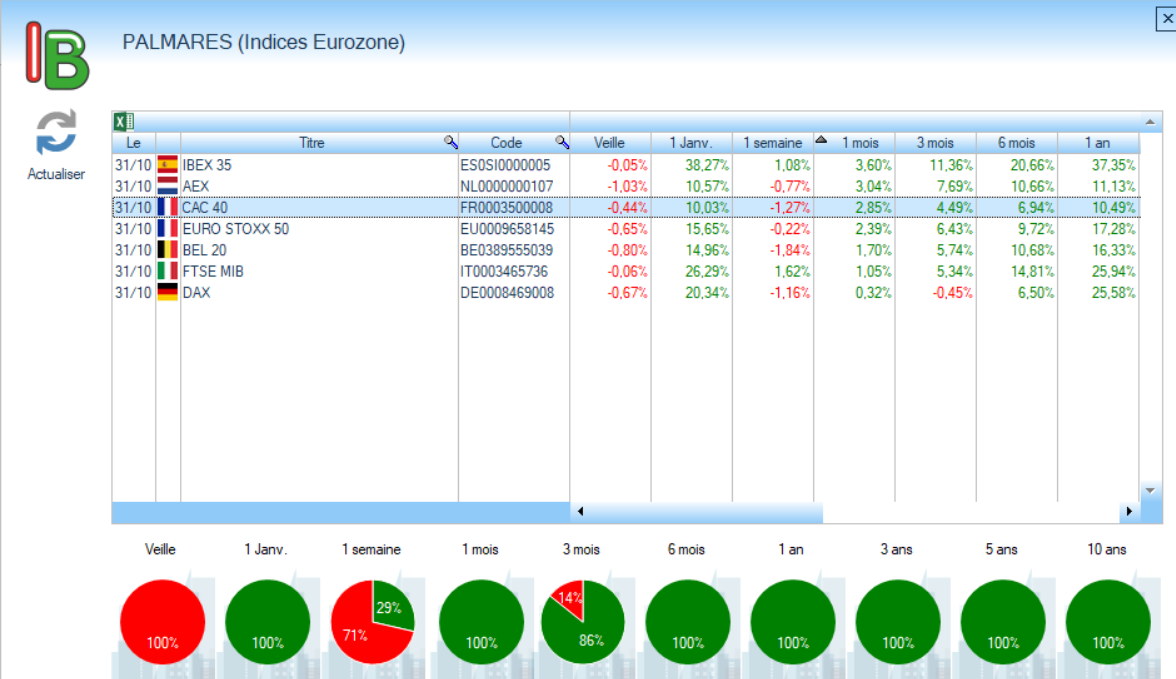Export the table with the Excel icon
The height and width of the screenshot is (679, 1176).
point(123,122)
